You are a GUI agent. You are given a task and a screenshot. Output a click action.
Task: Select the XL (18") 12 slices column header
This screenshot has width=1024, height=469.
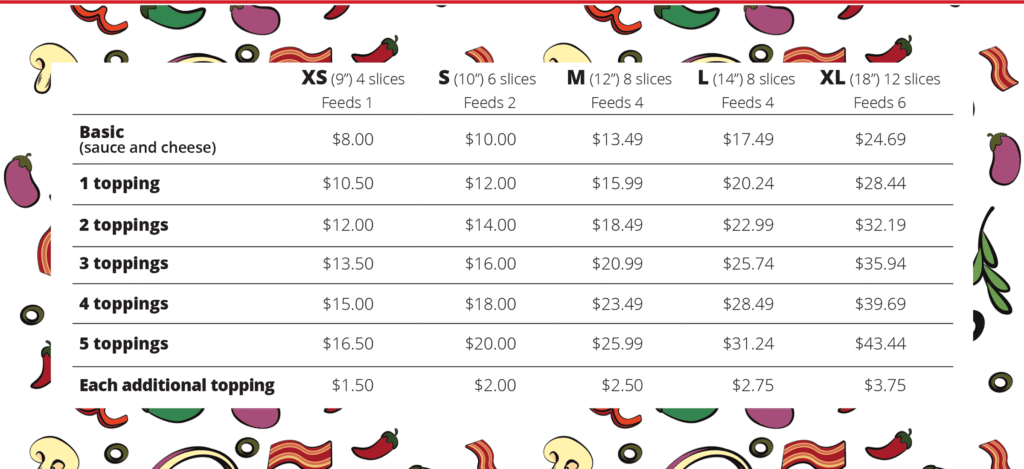coord(880,79)
